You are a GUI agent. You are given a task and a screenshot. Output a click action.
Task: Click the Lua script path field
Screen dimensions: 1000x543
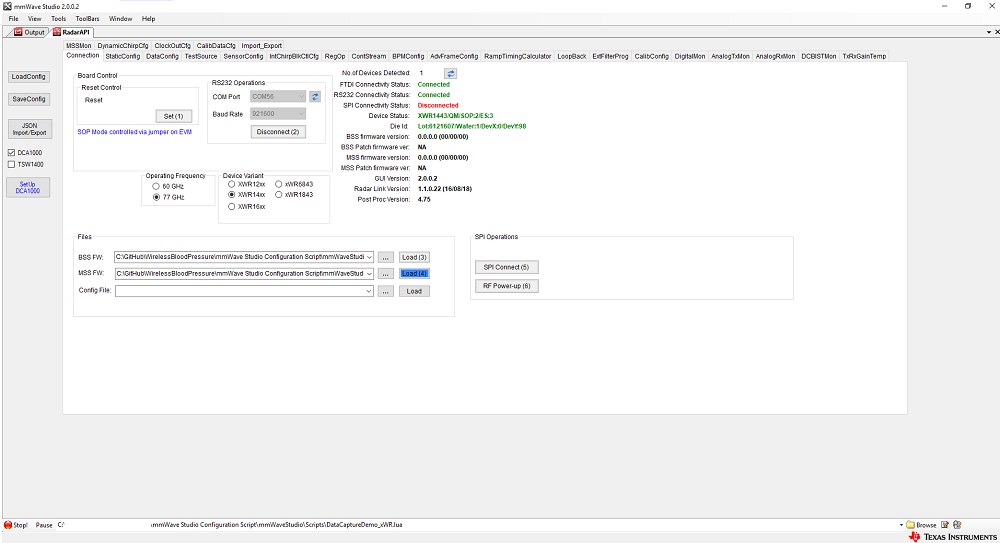coord(477,525)
